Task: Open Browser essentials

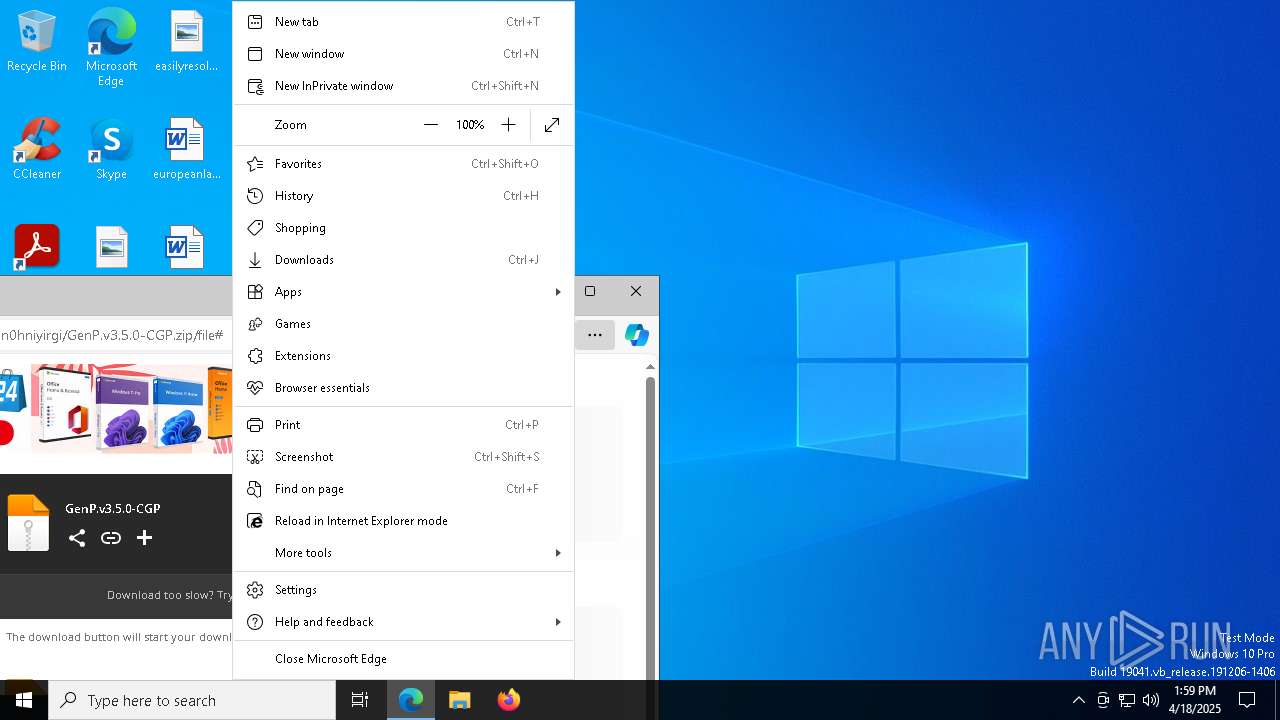Action: (x=403, y=388)
